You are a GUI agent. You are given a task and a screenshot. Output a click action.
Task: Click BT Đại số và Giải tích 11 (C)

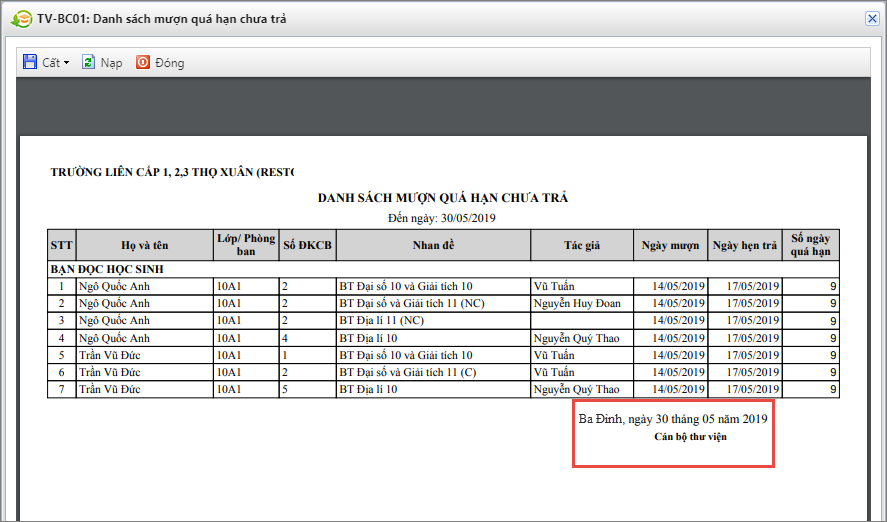[x=408, y=372]
